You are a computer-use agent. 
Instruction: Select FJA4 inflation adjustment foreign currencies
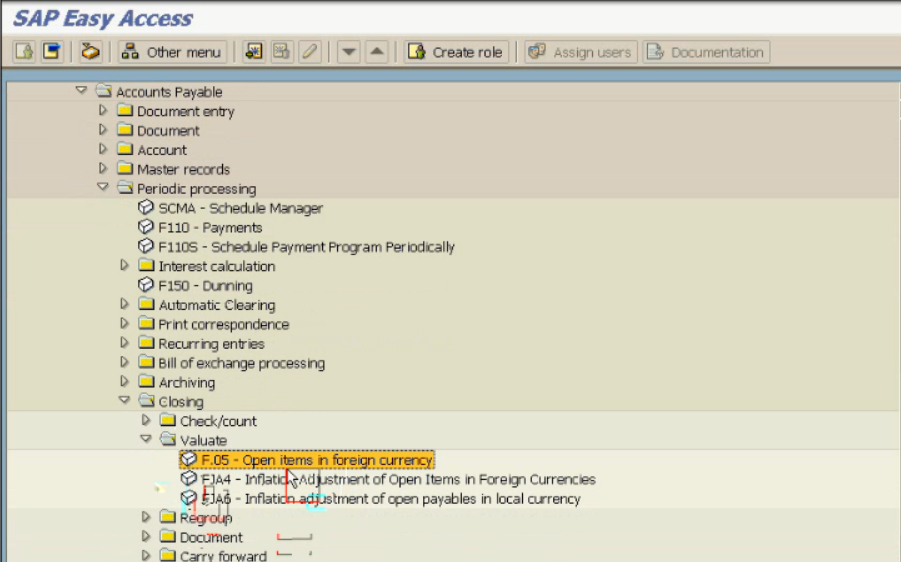(x=398, y=479)
